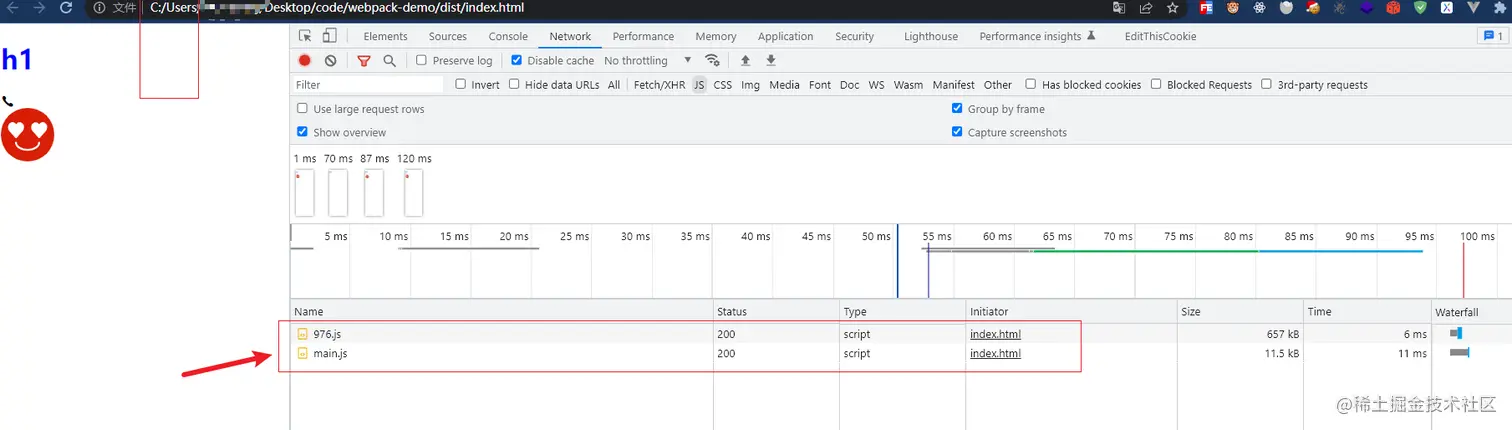Check Hide data URLs checkbox
This screenshot has width=1512, height=430.
pyautogui.click(x=514, y=85)
